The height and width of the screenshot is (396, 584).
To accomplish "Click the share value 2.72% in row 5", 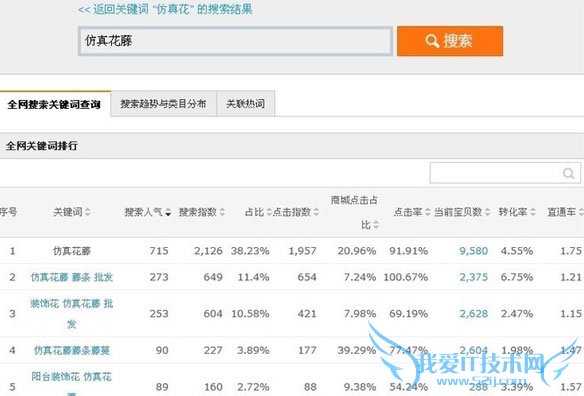I will 253,387.
